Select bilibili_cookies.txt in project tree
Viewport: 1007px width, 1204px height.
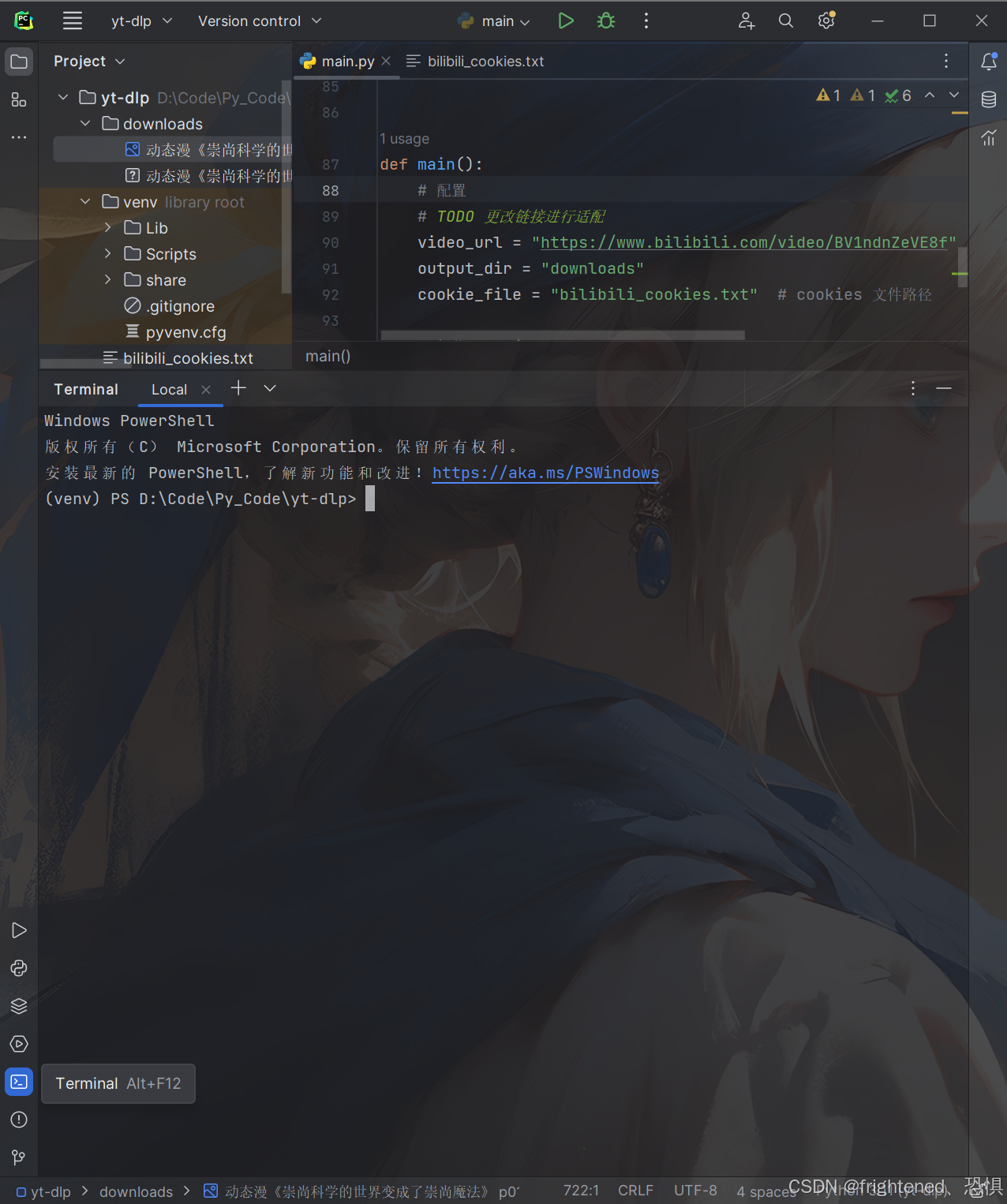click(x=178, y=358)
